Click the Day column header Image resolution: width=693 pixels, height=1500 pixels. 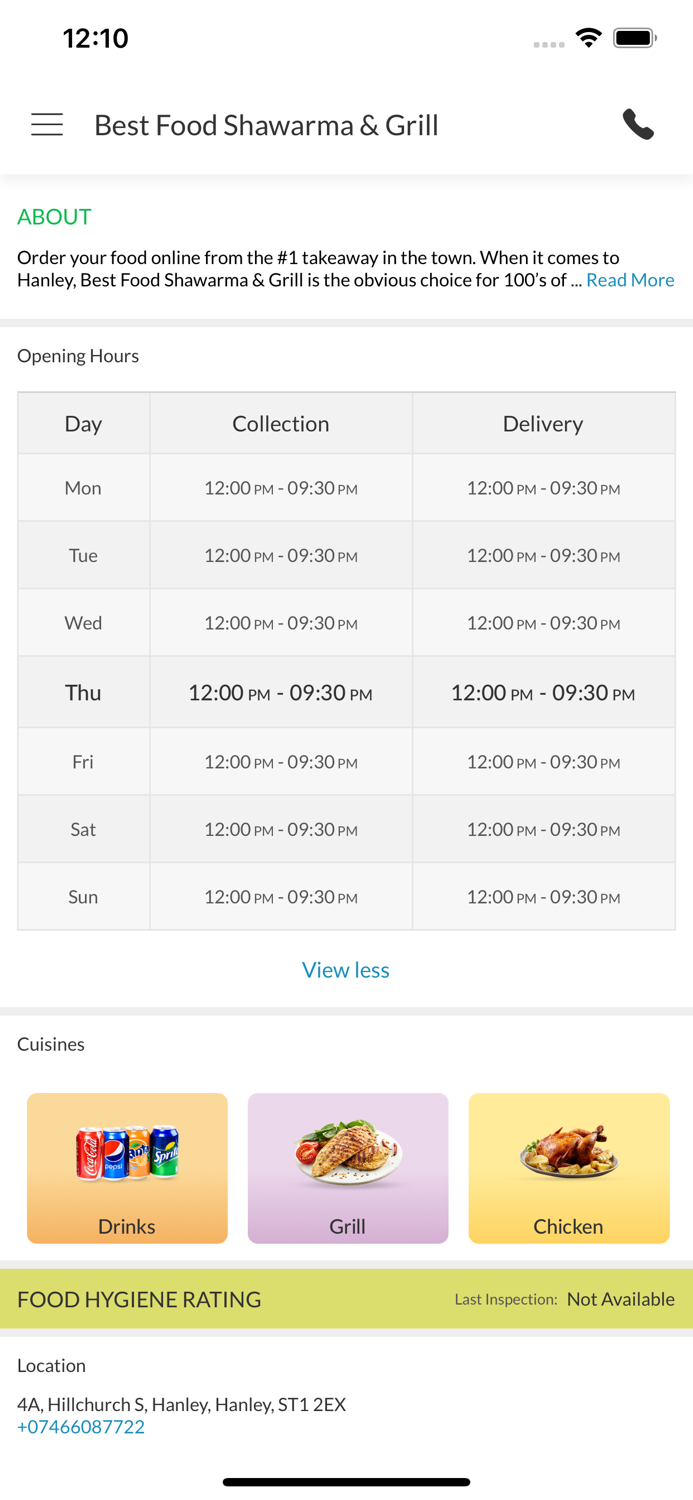pyautogui.click(x=83, y=424)
